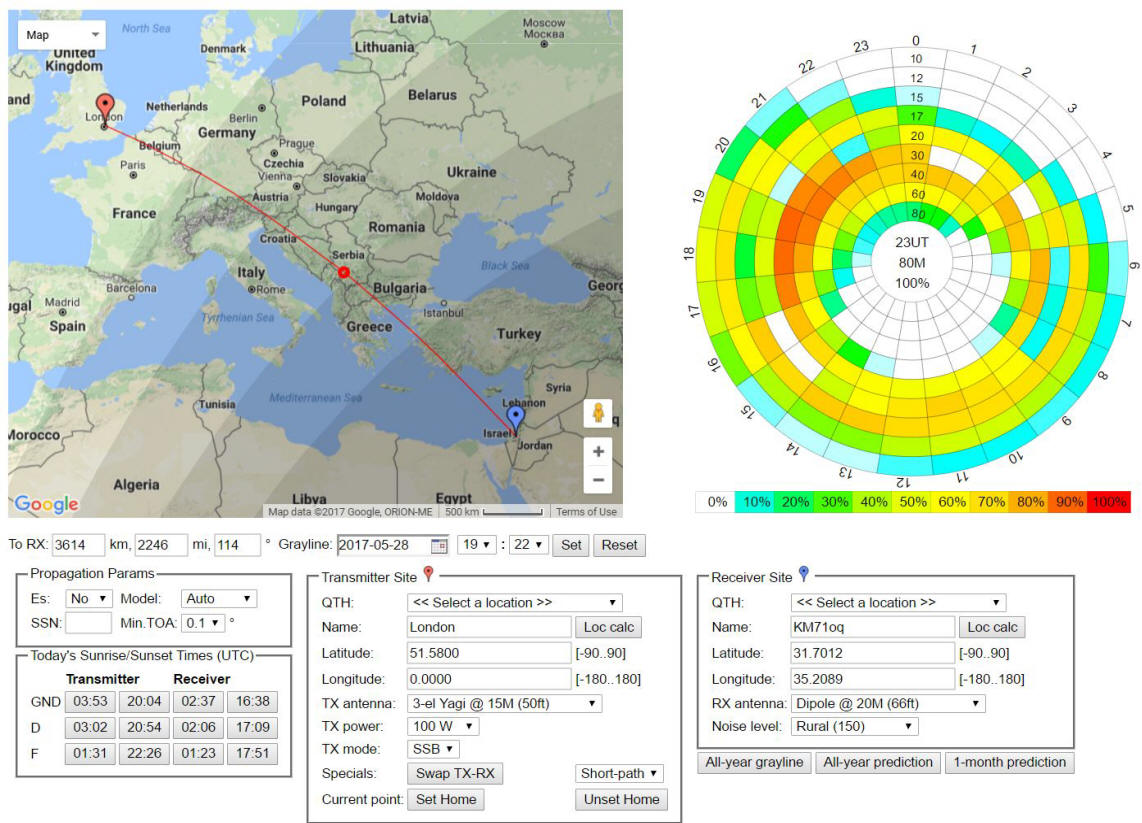Click the red midpoint circle on path
This screenshot has width=1142, height=823.
click(x=343, y=272)
